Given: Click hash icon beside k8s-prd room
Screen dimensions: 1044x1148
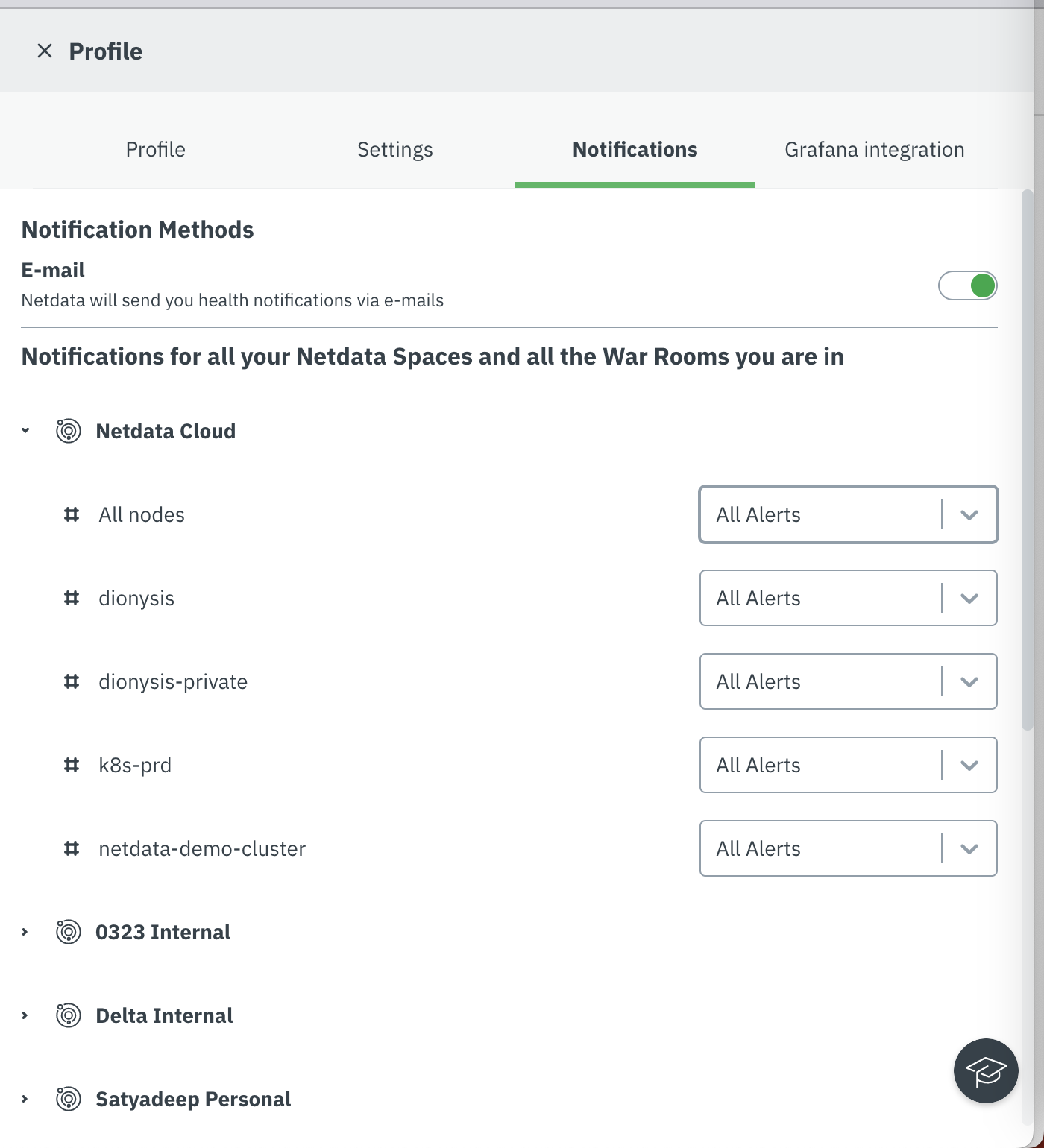Looking at the screenshot, I should 72,765.
